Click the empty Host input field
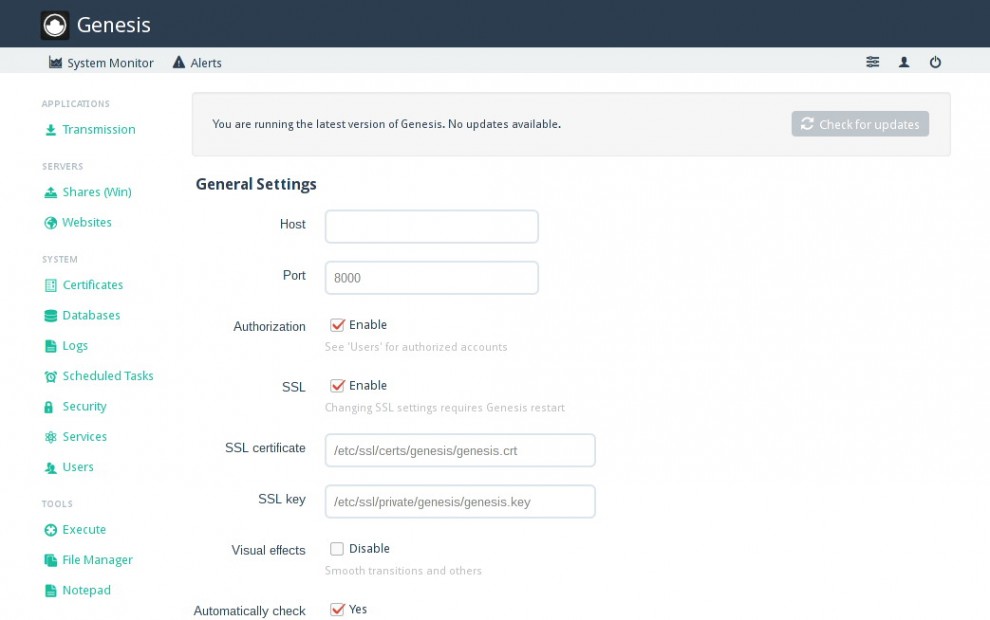 pyautogui.click(x=432, y=227)
